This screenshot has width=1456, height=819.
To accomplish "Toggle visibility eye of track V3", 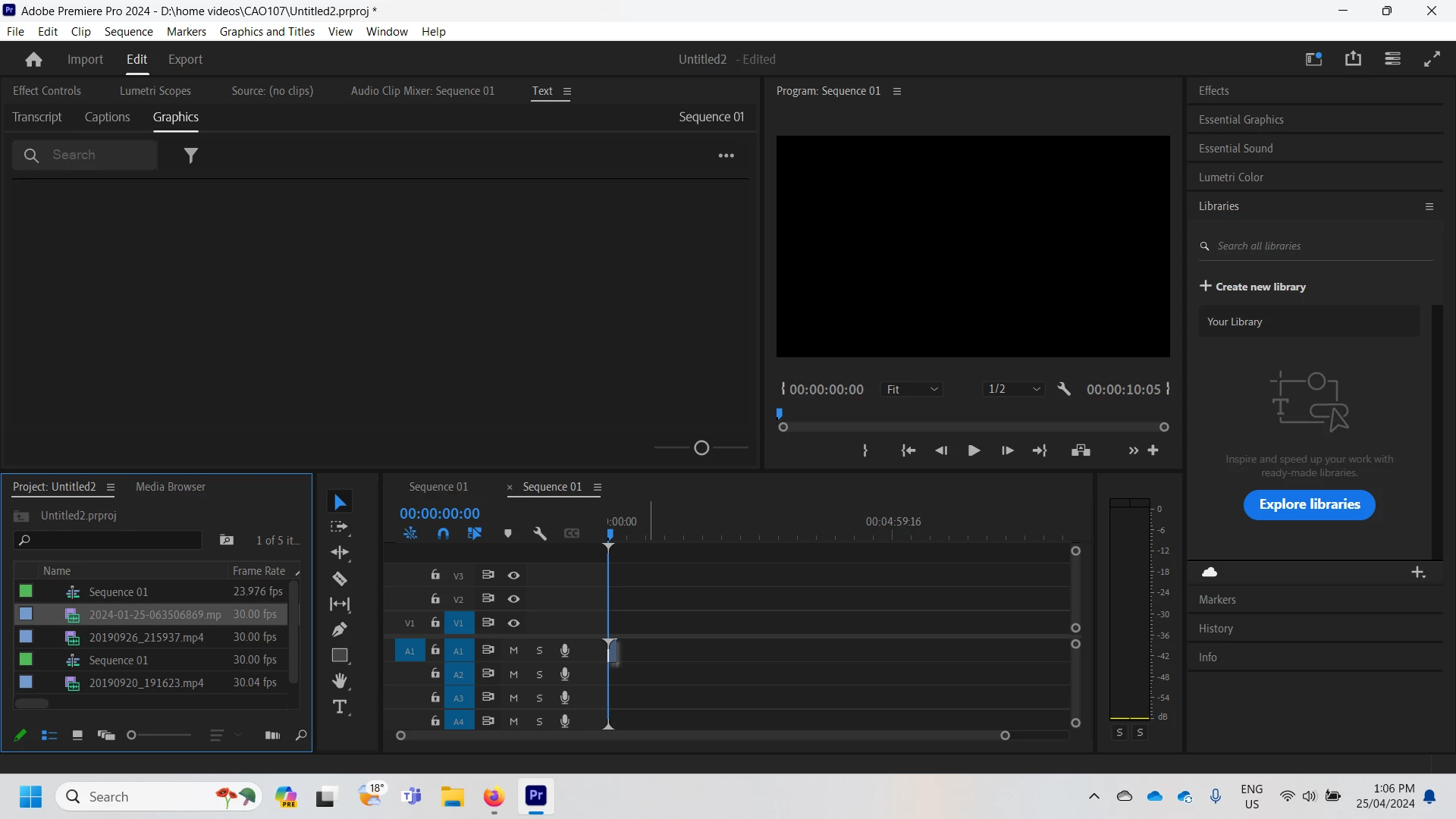I will pos(513,576).
